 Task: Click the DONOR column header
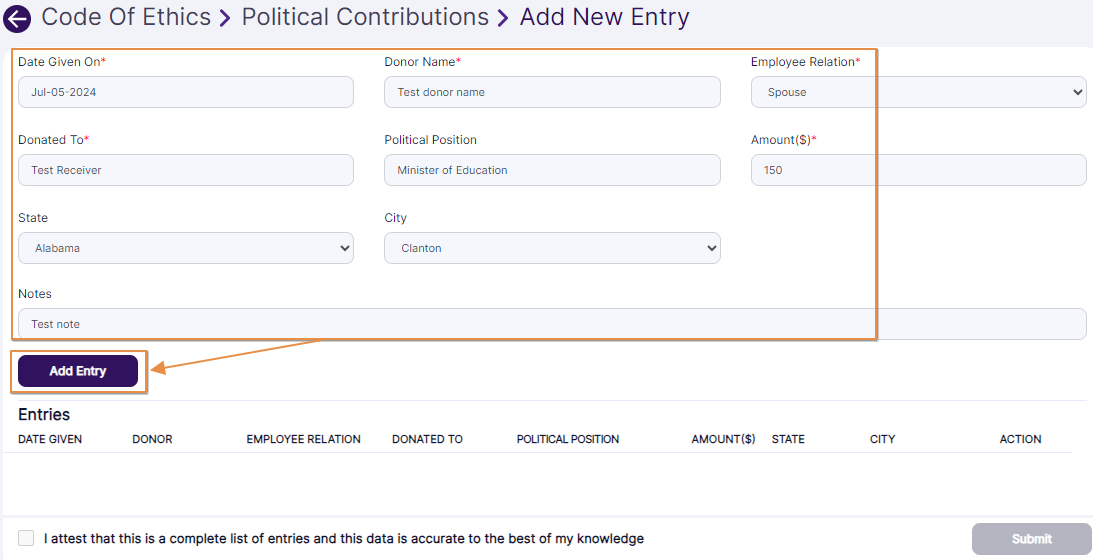152,439
